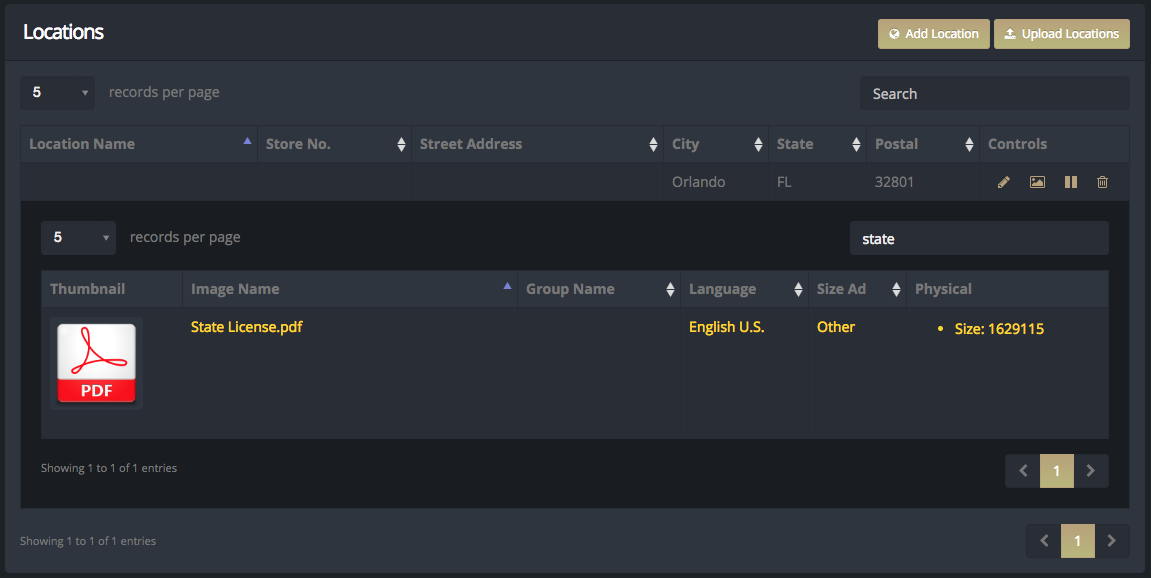
Task: Open inner images records per page dropdown
Action: [79, 238]
